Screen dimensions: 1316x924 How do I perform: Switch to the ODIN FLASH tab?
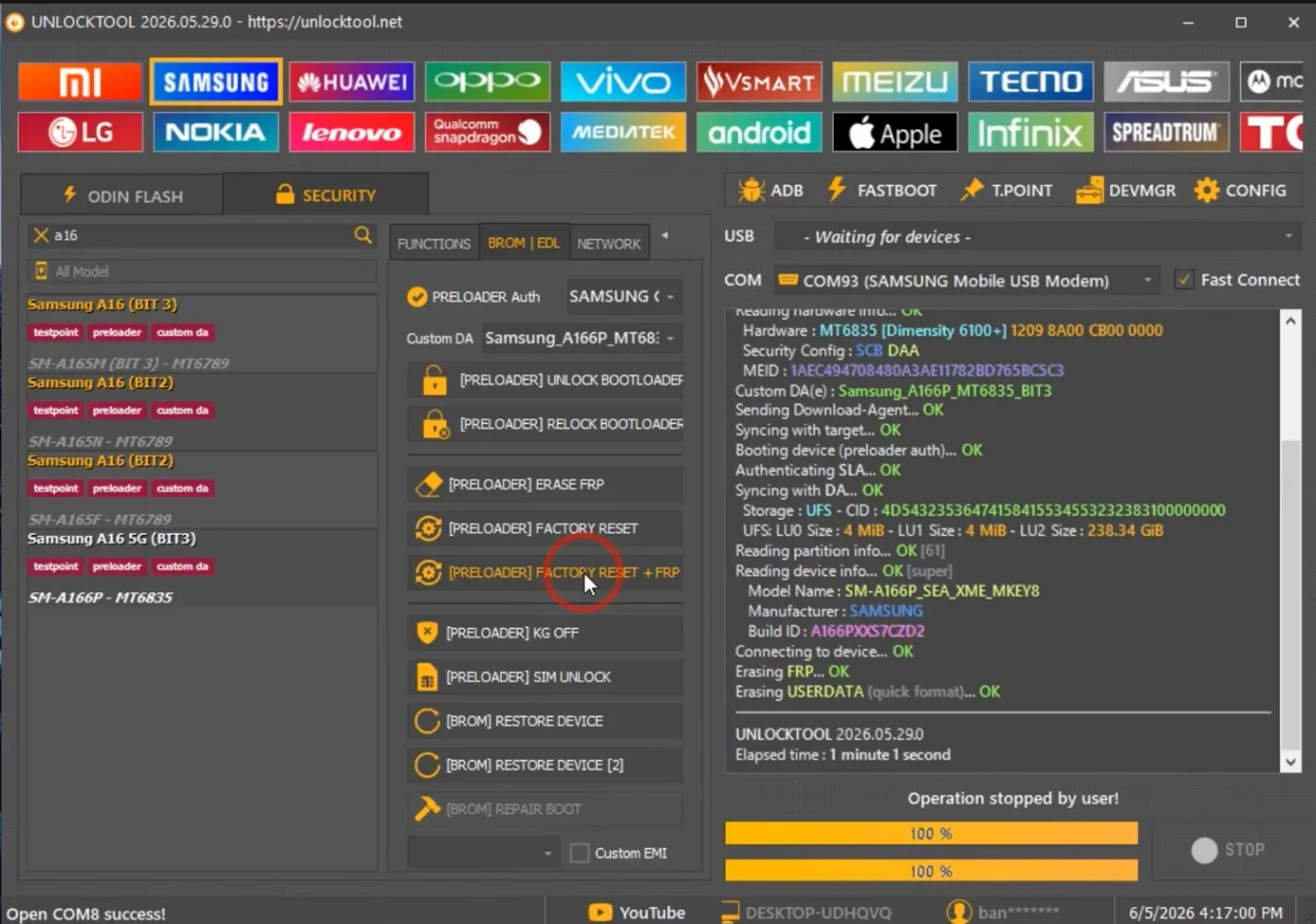click(x=122, y=196)
